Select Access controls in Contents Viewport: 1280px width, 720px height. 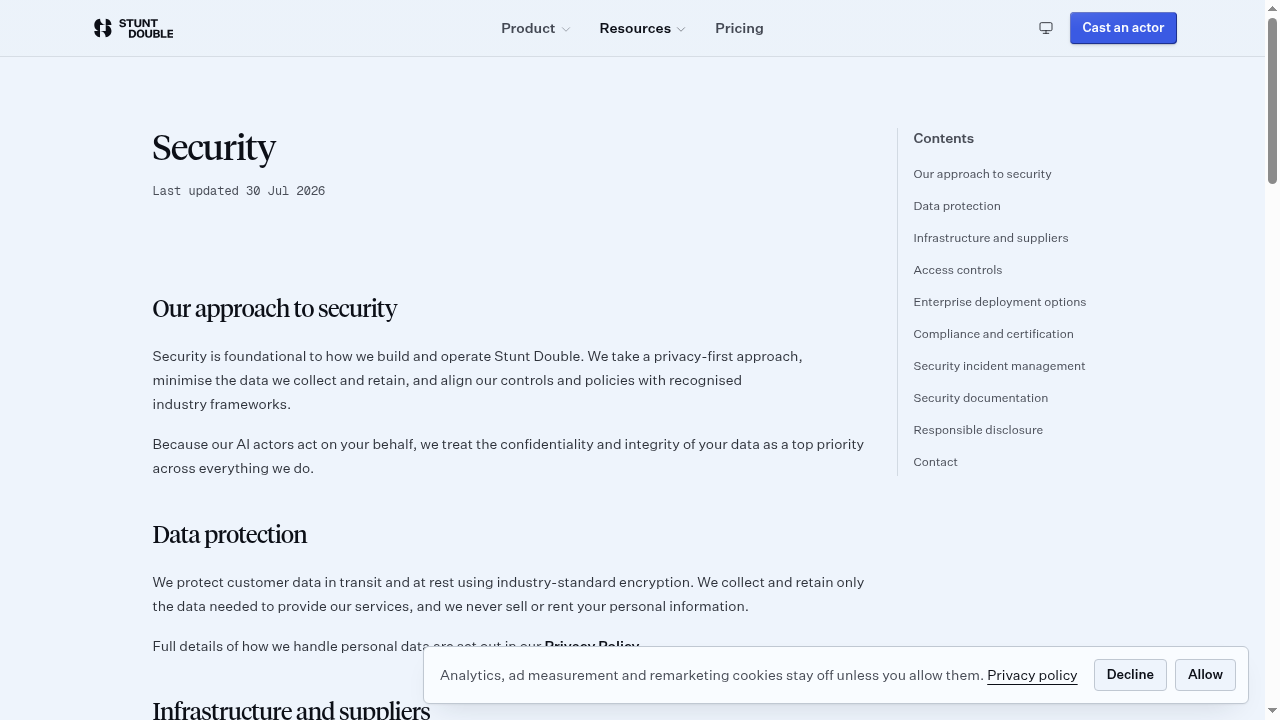pos(958,270)
